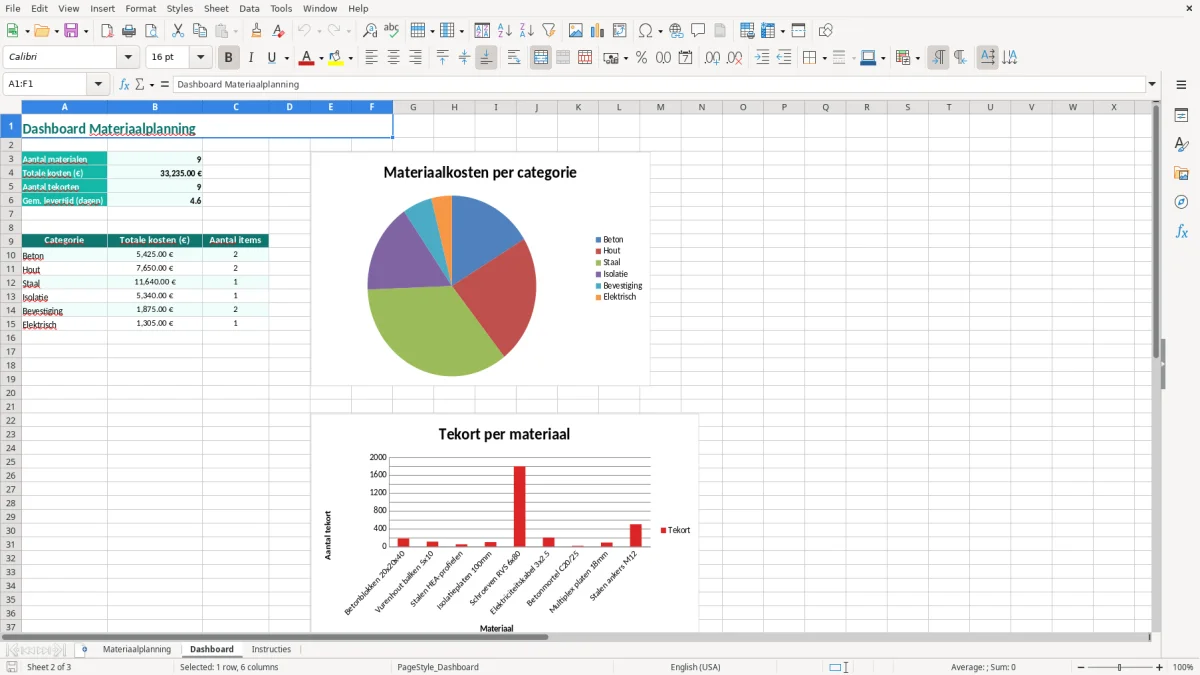
Task: Open the Format menu
Action: coord(141,8)
